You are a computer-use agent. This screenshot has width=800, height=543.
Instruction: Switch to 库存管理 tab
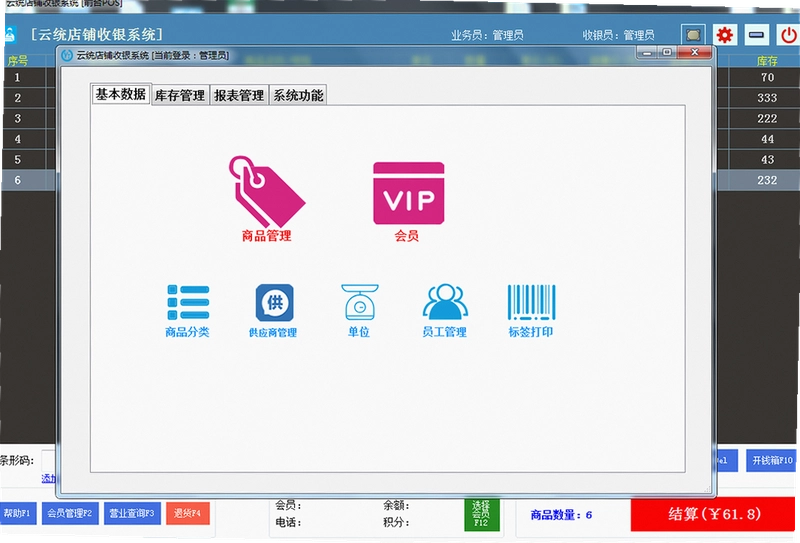(x=180, y=95)
